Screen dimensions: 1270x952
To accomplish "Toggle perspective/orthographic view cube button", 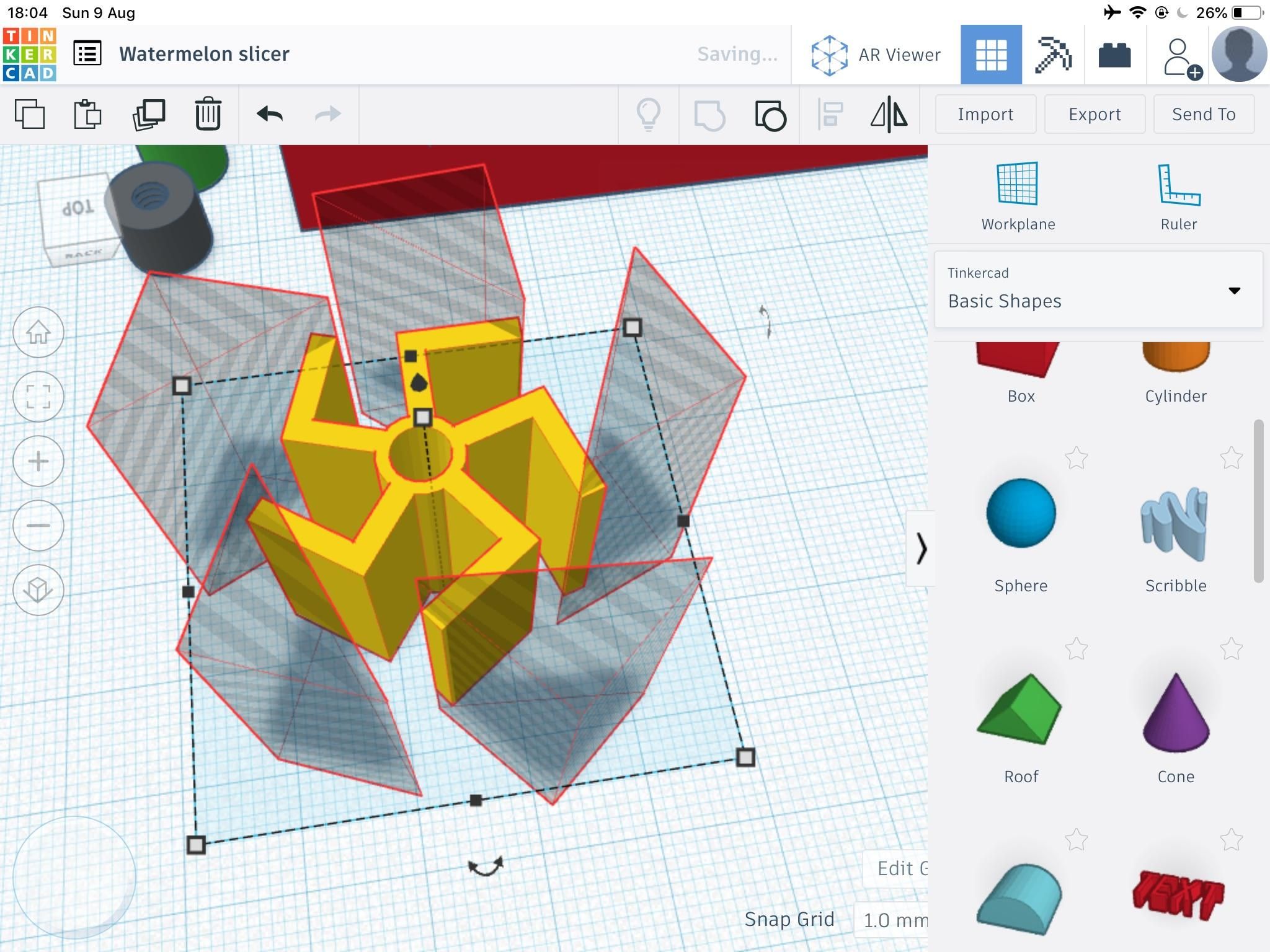I will point(38,590).
